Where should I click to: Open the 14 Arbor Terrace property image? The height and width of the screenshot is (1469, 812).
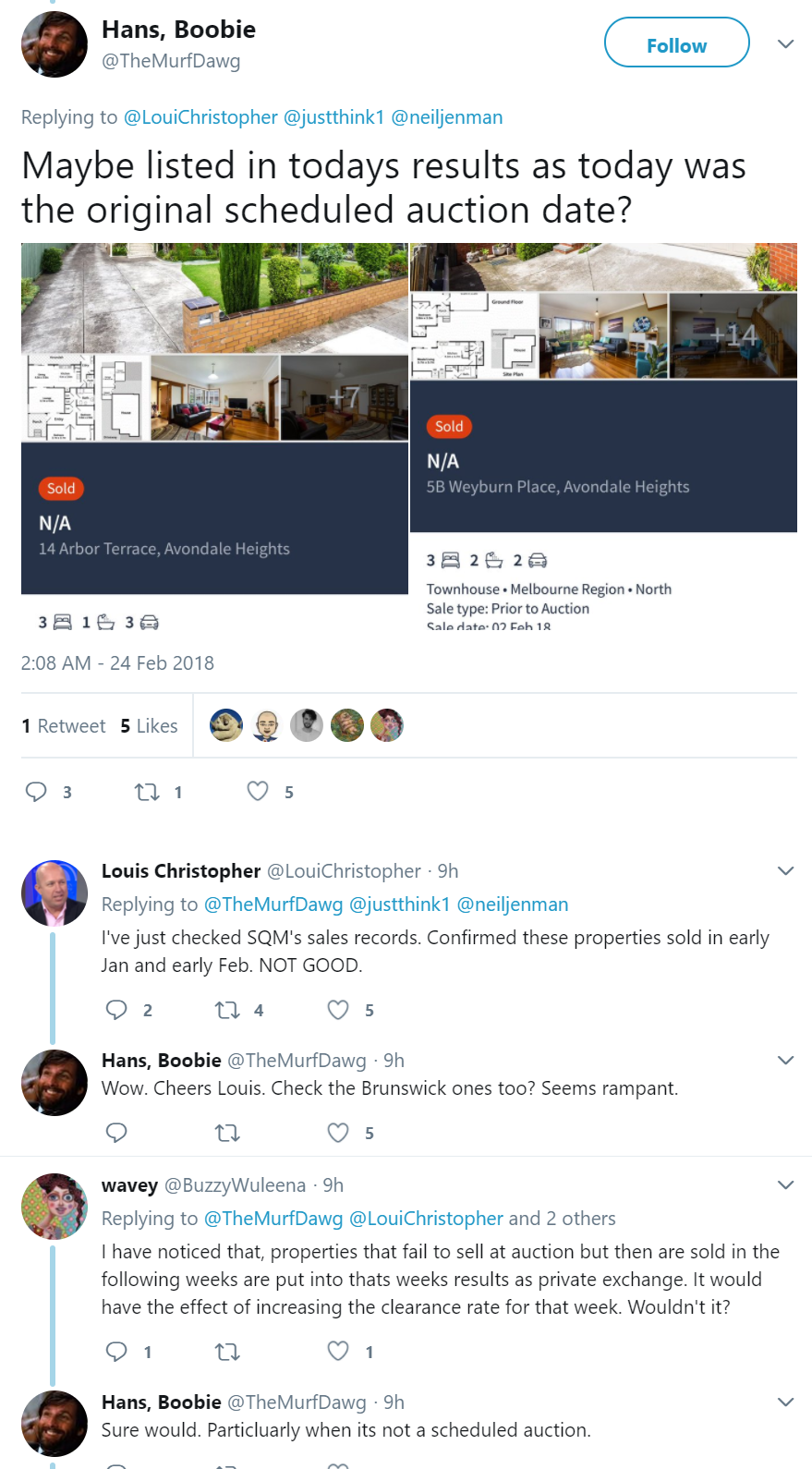click(214, 419)
